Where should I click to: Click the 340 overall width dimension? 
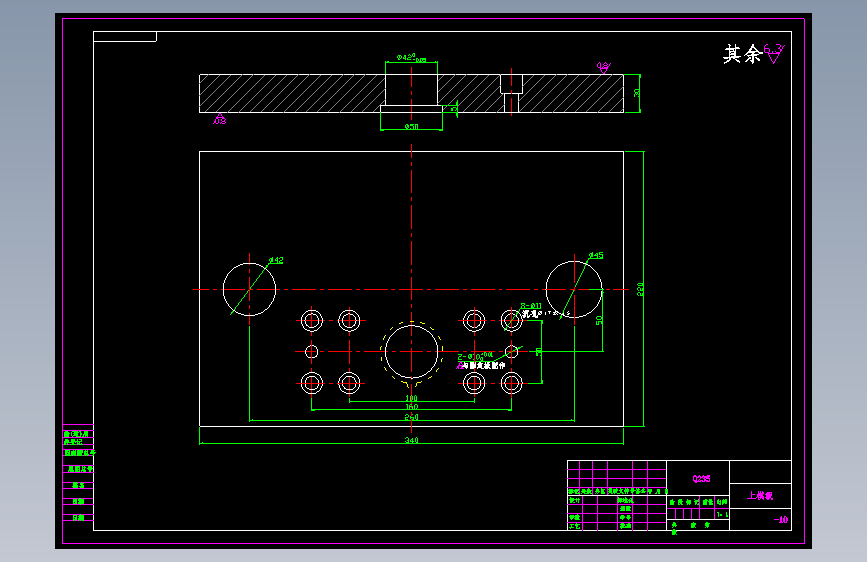coord(411,440)
